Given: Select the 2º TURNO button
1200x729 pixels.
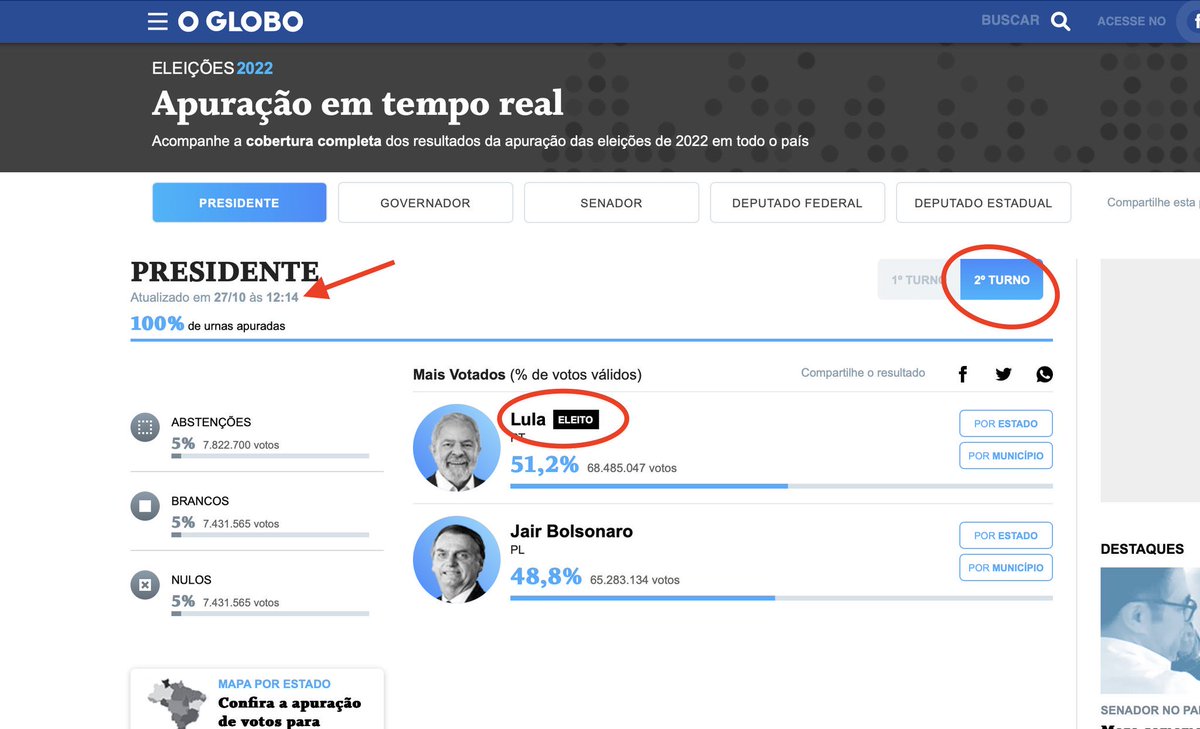Looking at the screenshot, I should 1001,280.
